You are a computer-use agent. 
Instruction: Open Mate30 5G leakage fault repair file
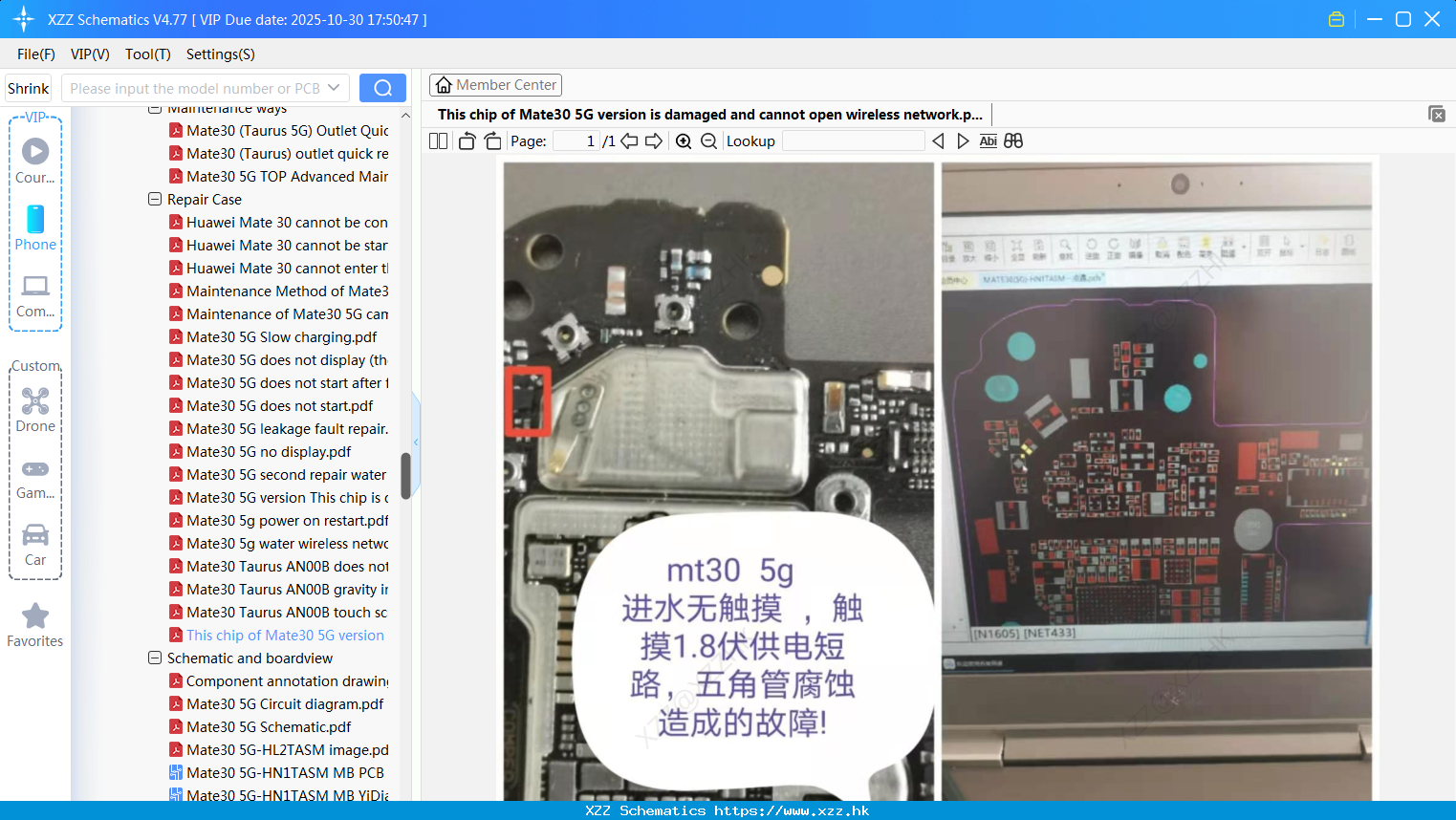pos(287,429)
